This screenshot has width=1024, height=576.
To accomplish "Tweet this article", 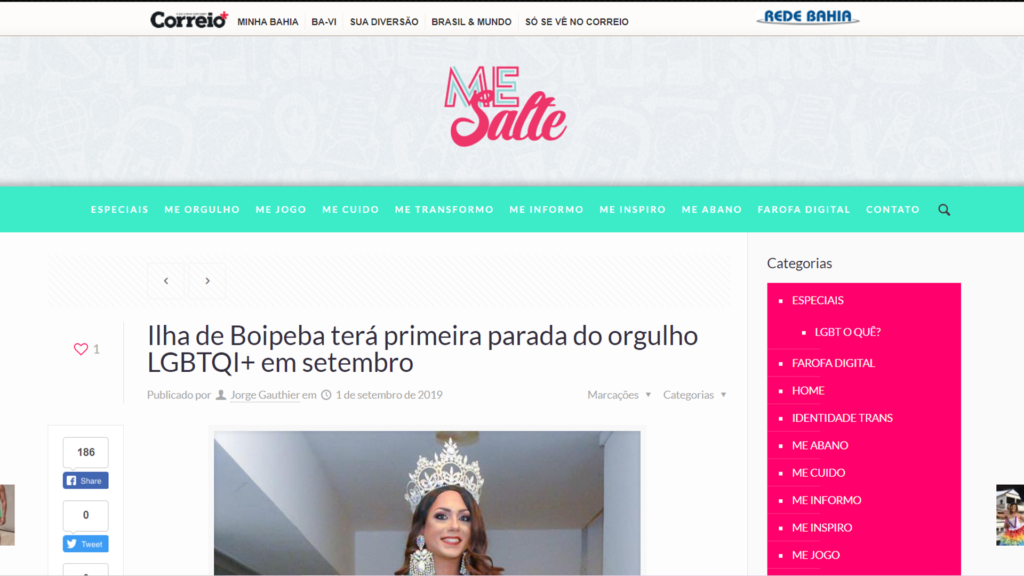I will tap(86, 544).
